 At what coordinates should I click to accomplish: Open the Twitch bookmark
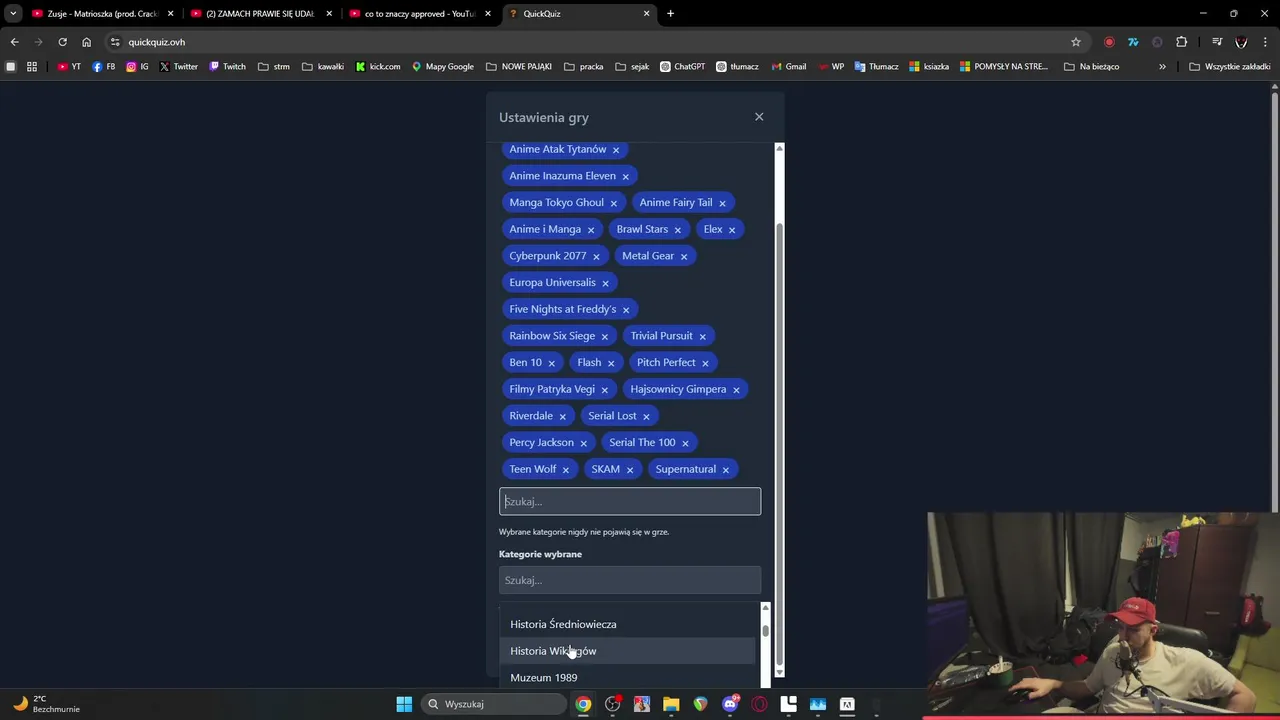coord(227,67)
